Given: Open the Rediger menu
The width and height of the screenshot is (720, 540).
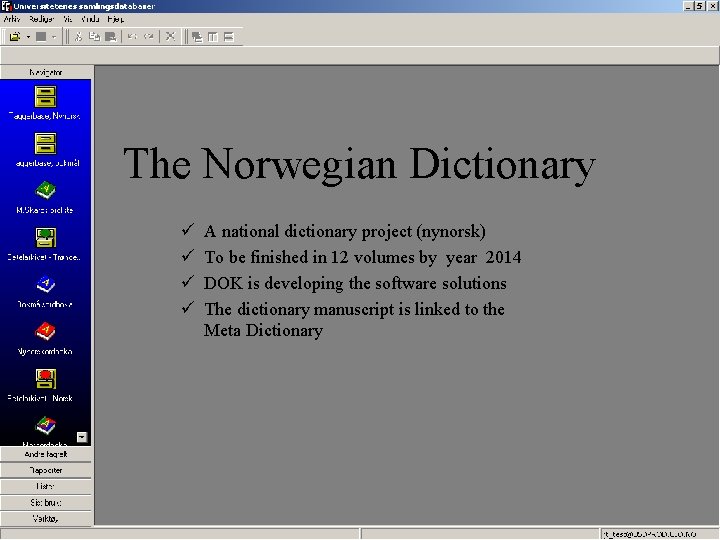Looking at the screenshot, I should click(41, 19).
